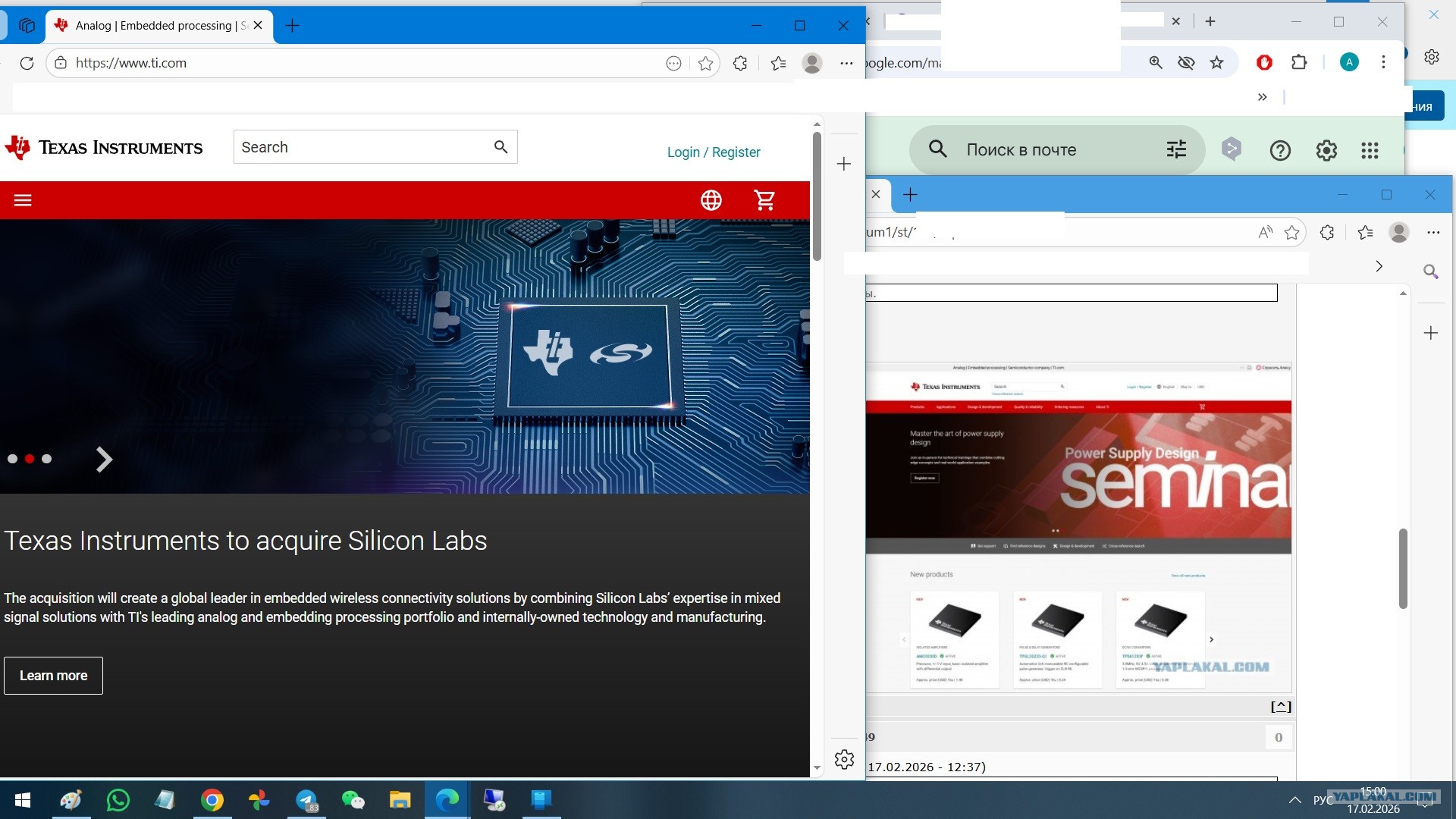The height and width of the screenshot is (819, 1456).
Task: Open Settings and more in TI Edge window
Action: click(847, 64)
